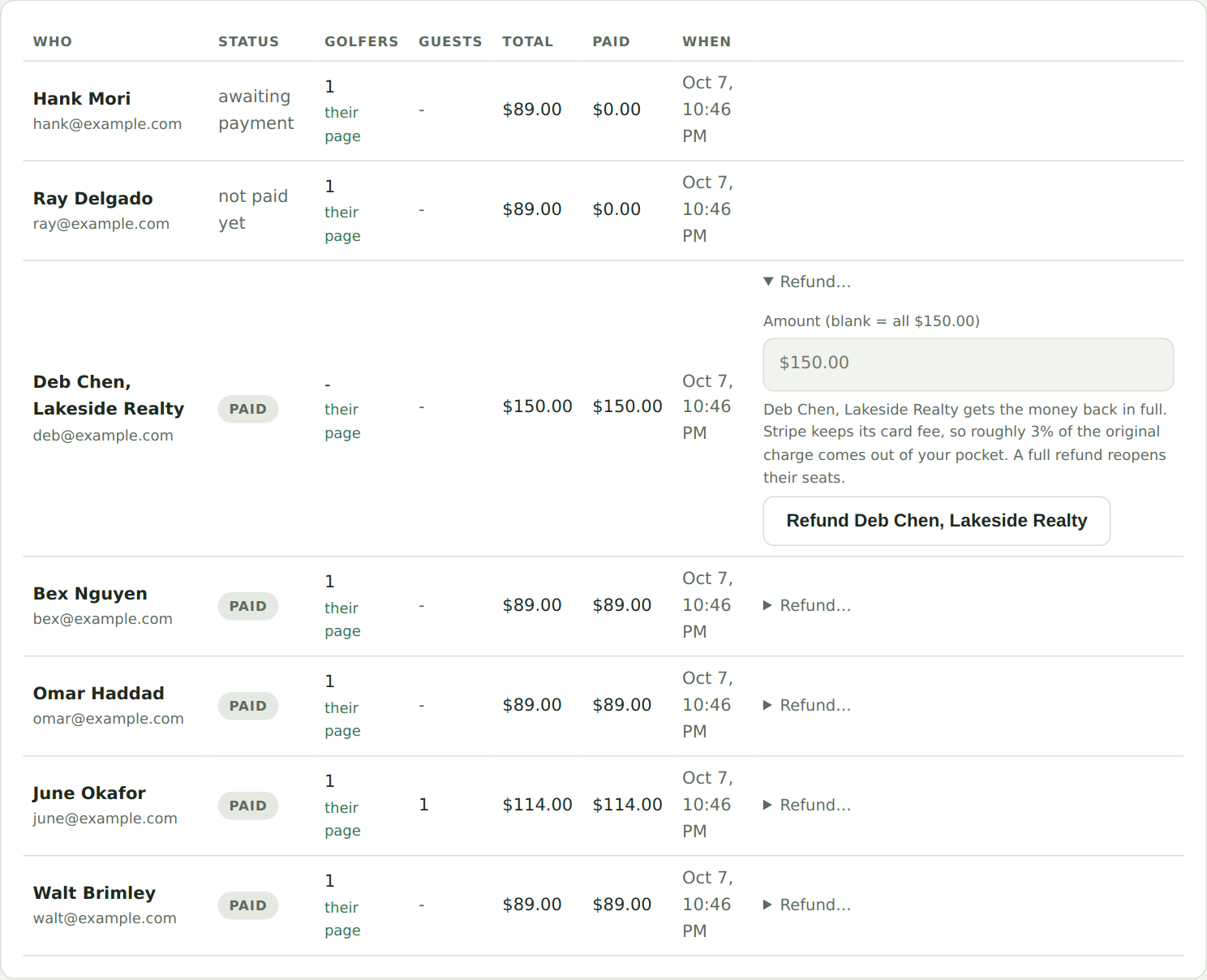Screen dimensions: 1207x980
Task: Select the name Hank Mori
Action: (x=82, y=99)
